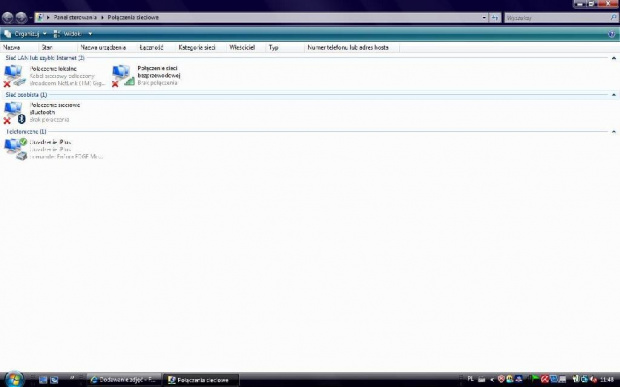The image size is (620, 387).
Task: Click the green flag tray icon
Action: pos(535,379)
